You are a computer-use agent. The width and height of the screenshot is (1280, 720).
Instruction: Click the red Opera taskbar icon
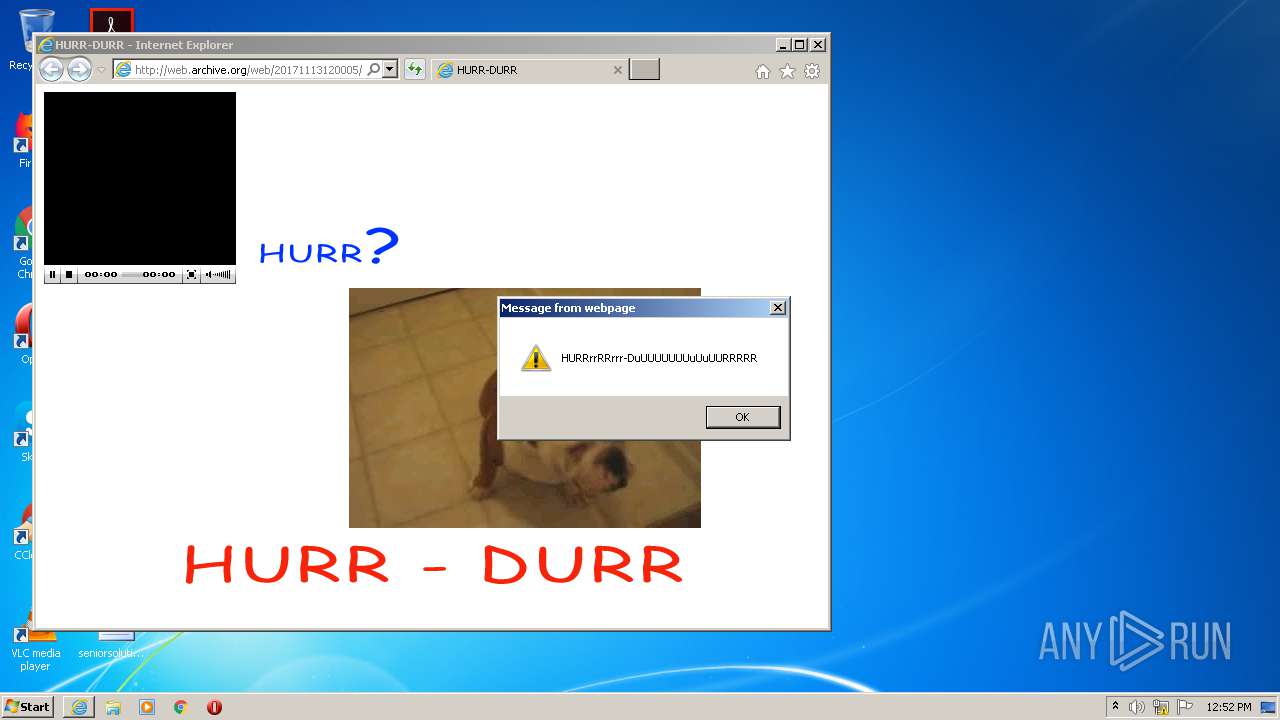[214, 707]
